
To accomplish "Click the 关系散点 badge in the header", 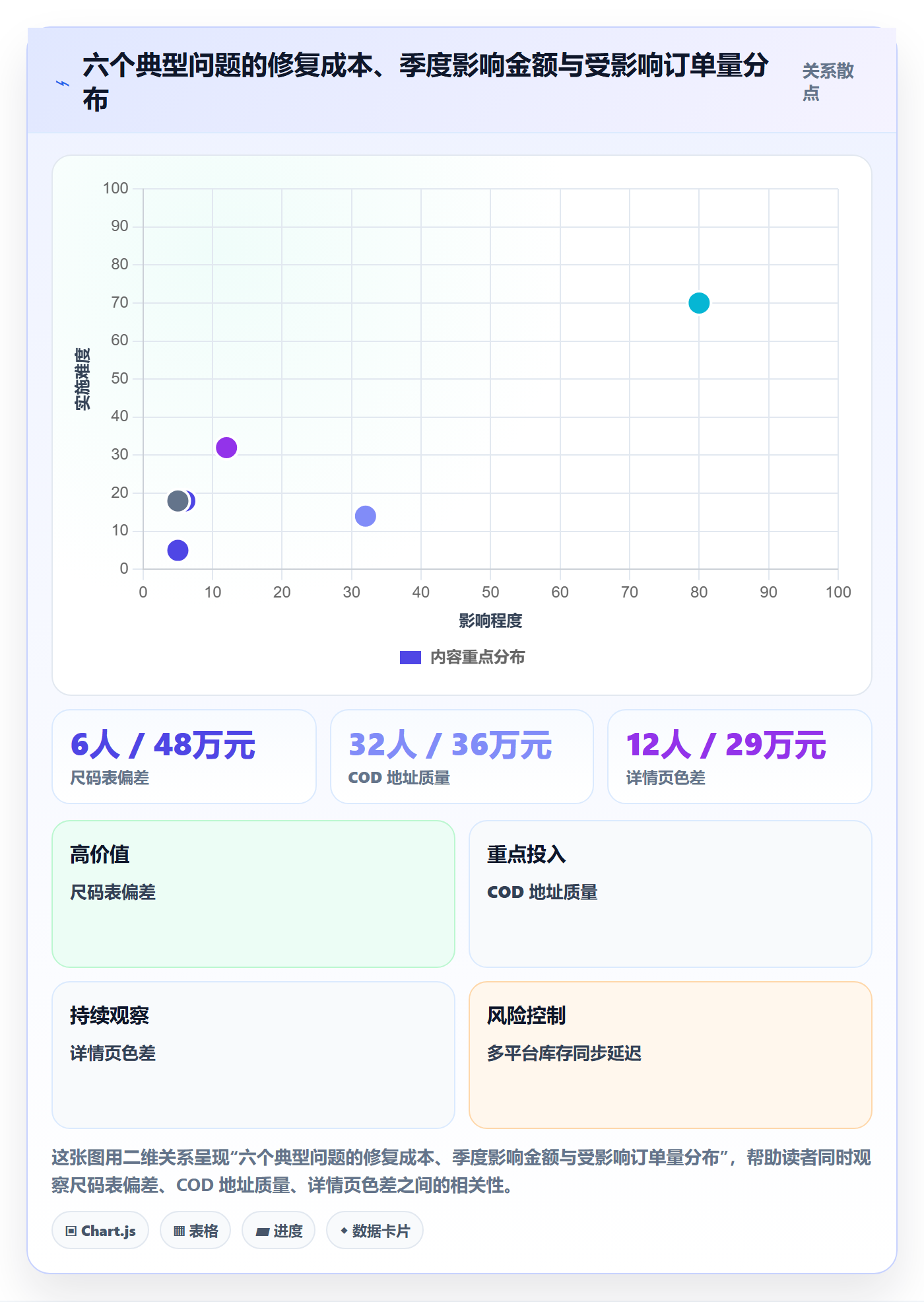I will [x=828, y=82].
